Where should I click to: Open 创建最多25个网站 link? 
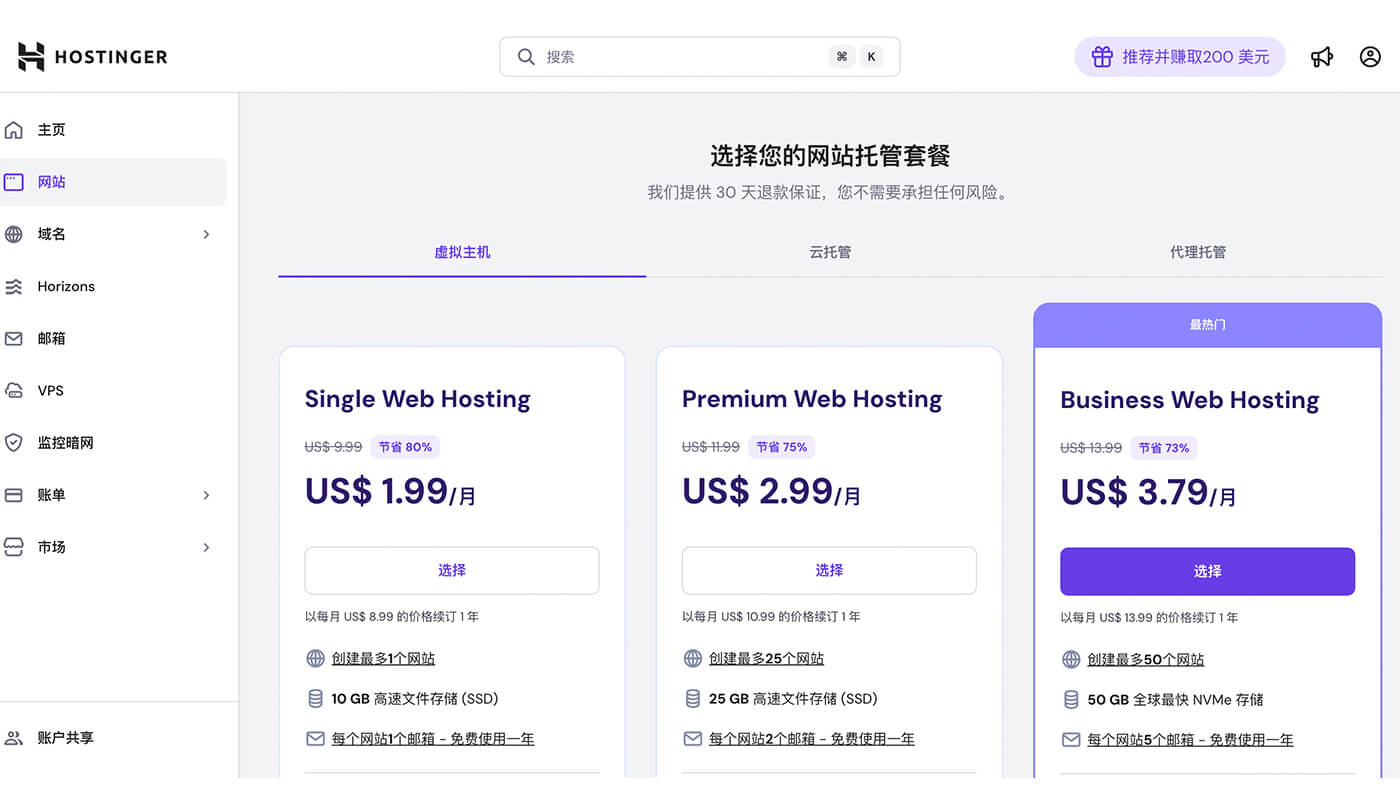tap(767, 658)
